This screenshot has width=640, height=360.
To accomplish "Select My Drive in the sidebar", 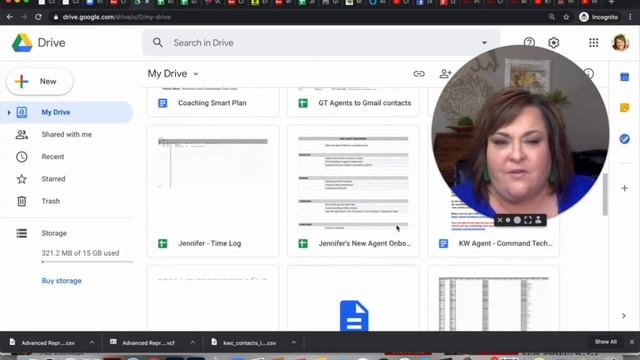I will [67, 112].
